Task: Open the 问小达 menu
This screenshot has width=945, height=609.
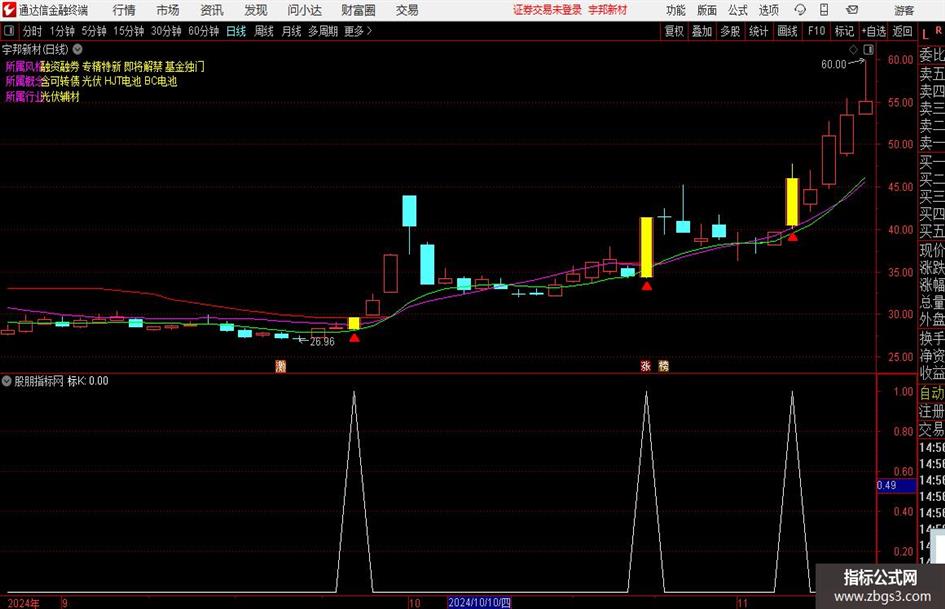Action: point(304,10)
